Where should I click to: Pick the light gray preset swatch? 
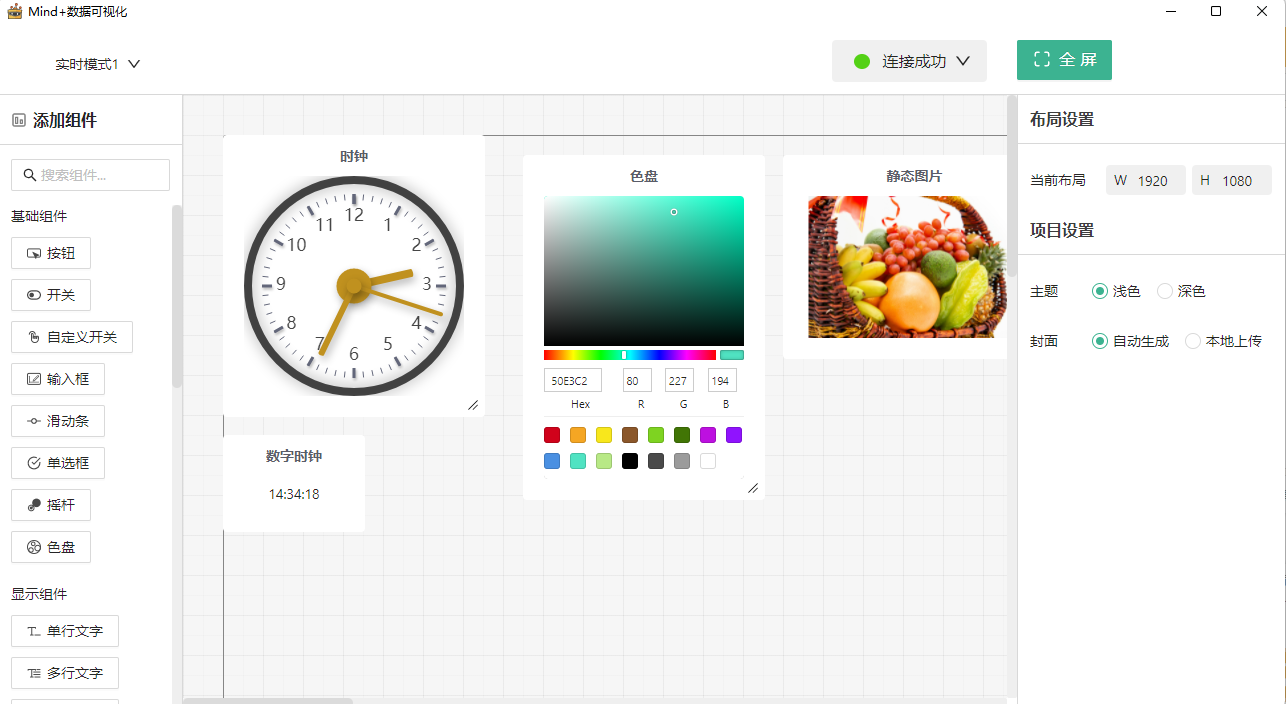click(x=682, y=461)
